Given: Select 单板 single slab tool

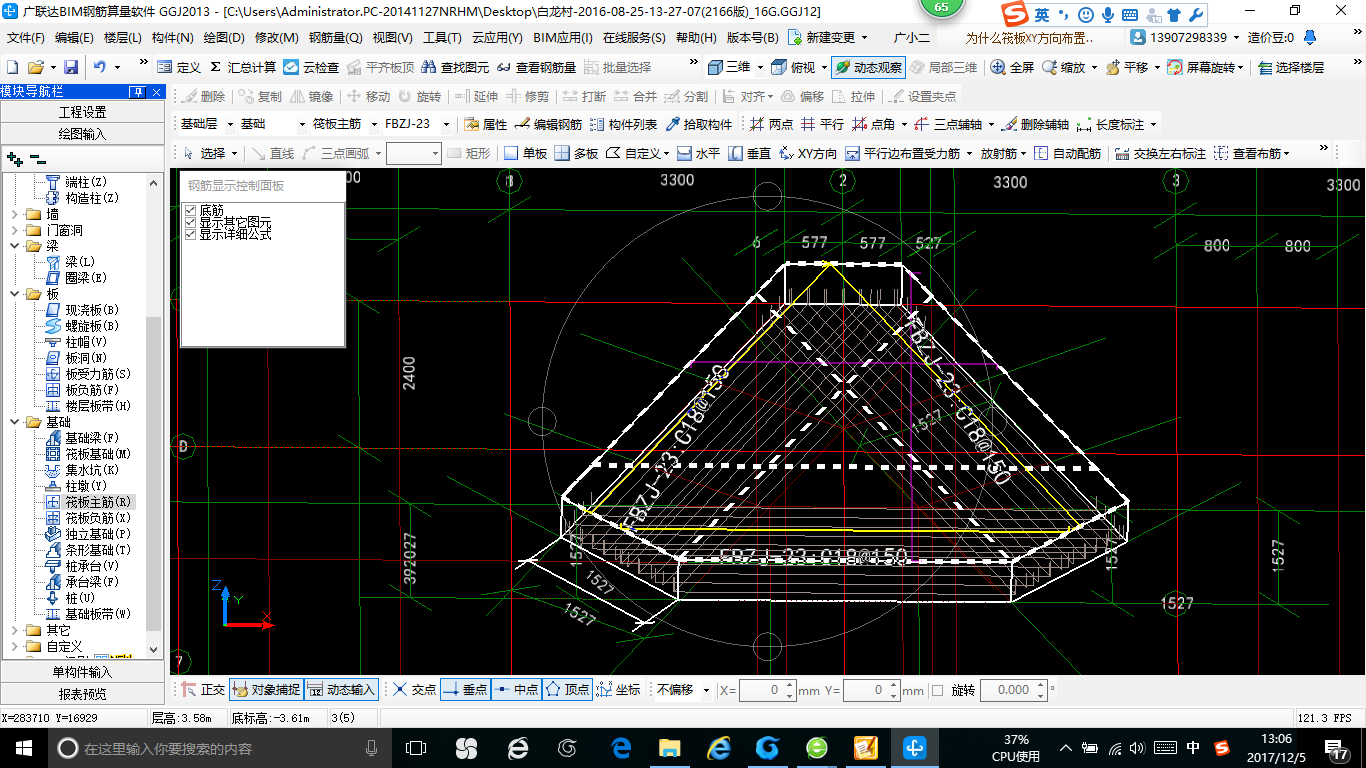Looking at the screenshot, I should (525, 153).
